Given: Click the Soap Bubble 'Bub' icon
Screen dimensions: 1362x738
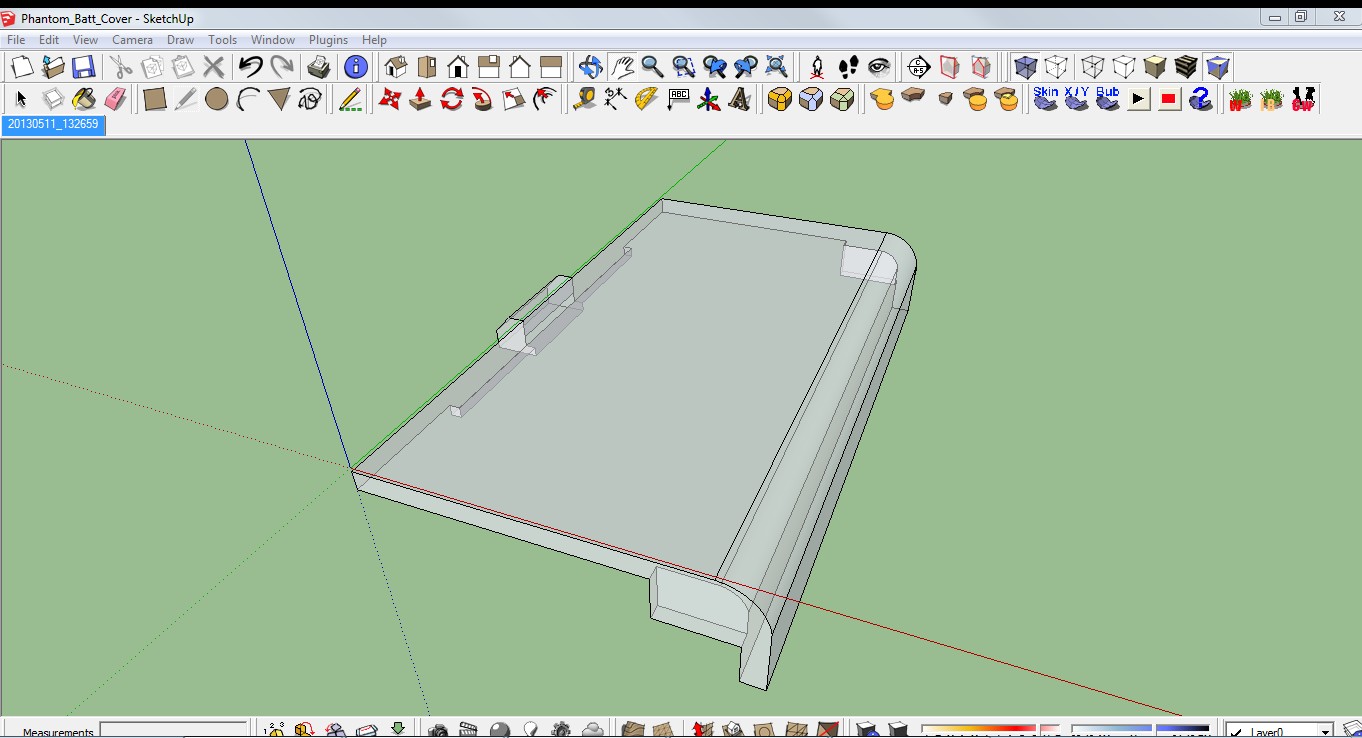Looking at the screenshot, I should [1108, 99].
